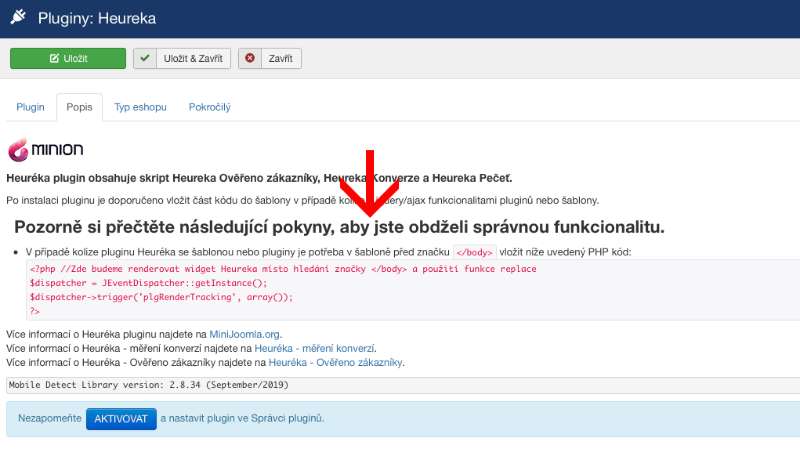Click the large red arrow graphic
The image size is (800, 474).
[x=371, y=183]
